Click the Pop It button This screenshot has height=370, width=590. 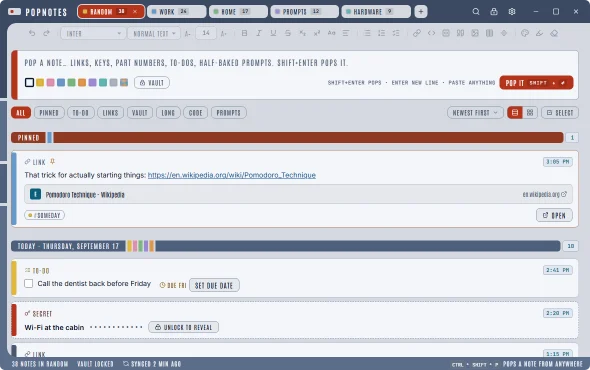536,82
